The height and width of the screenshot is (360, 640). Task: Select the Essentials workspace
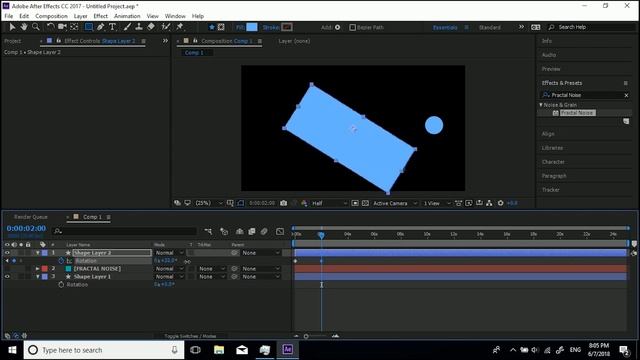[445, 27]
